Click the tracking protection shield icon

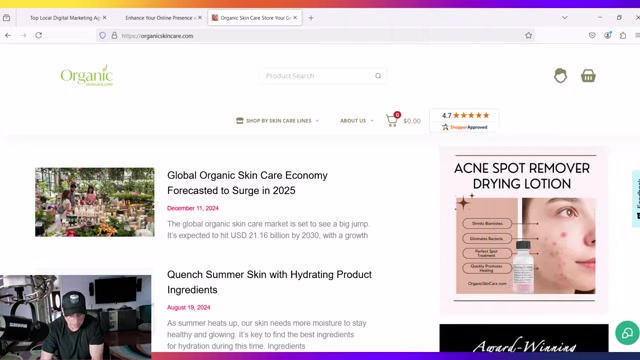click(x=102, y=36)
